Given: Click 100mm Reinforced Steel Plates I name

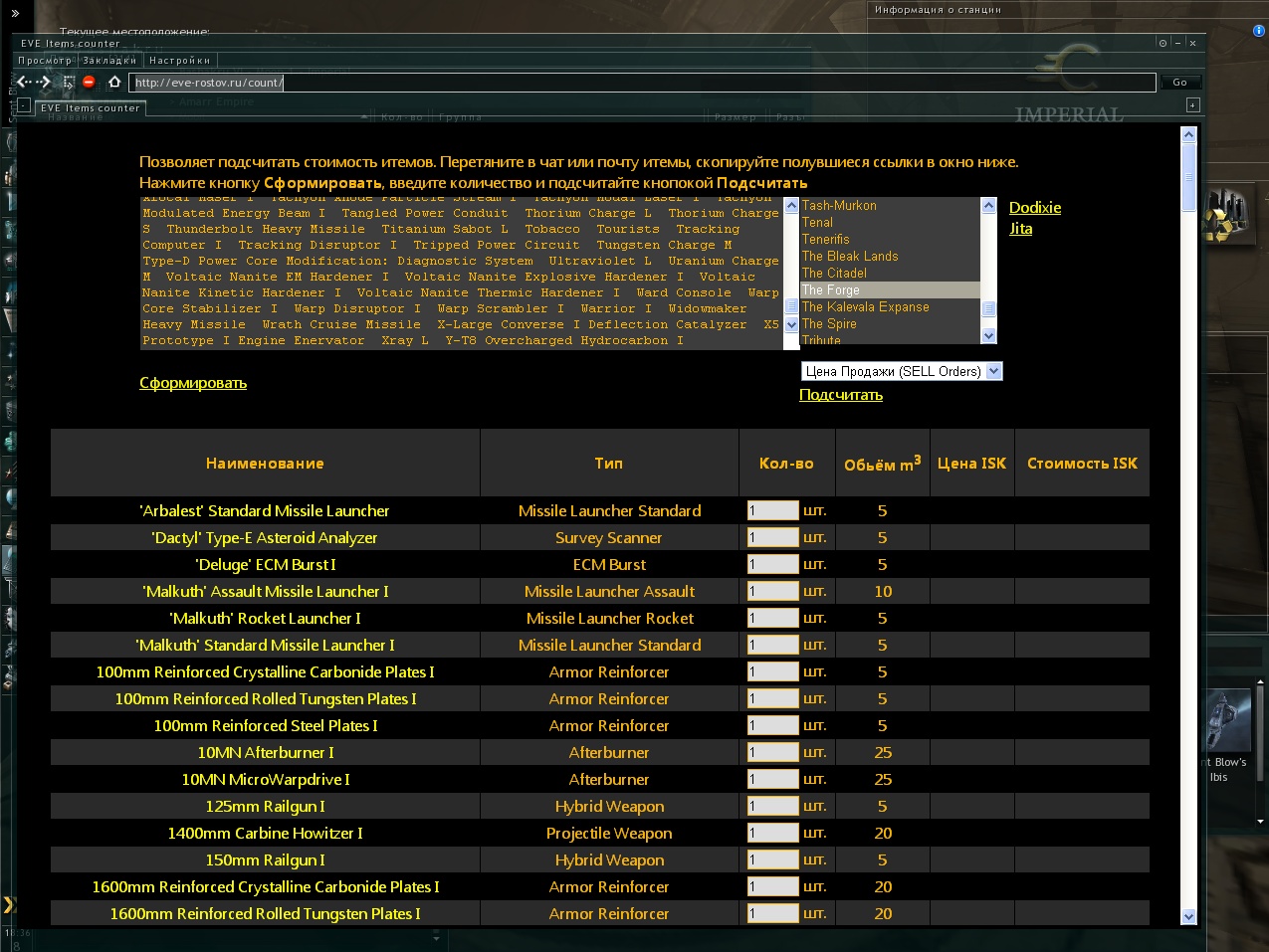Looking at the screenshot, I should coord(266,725).
